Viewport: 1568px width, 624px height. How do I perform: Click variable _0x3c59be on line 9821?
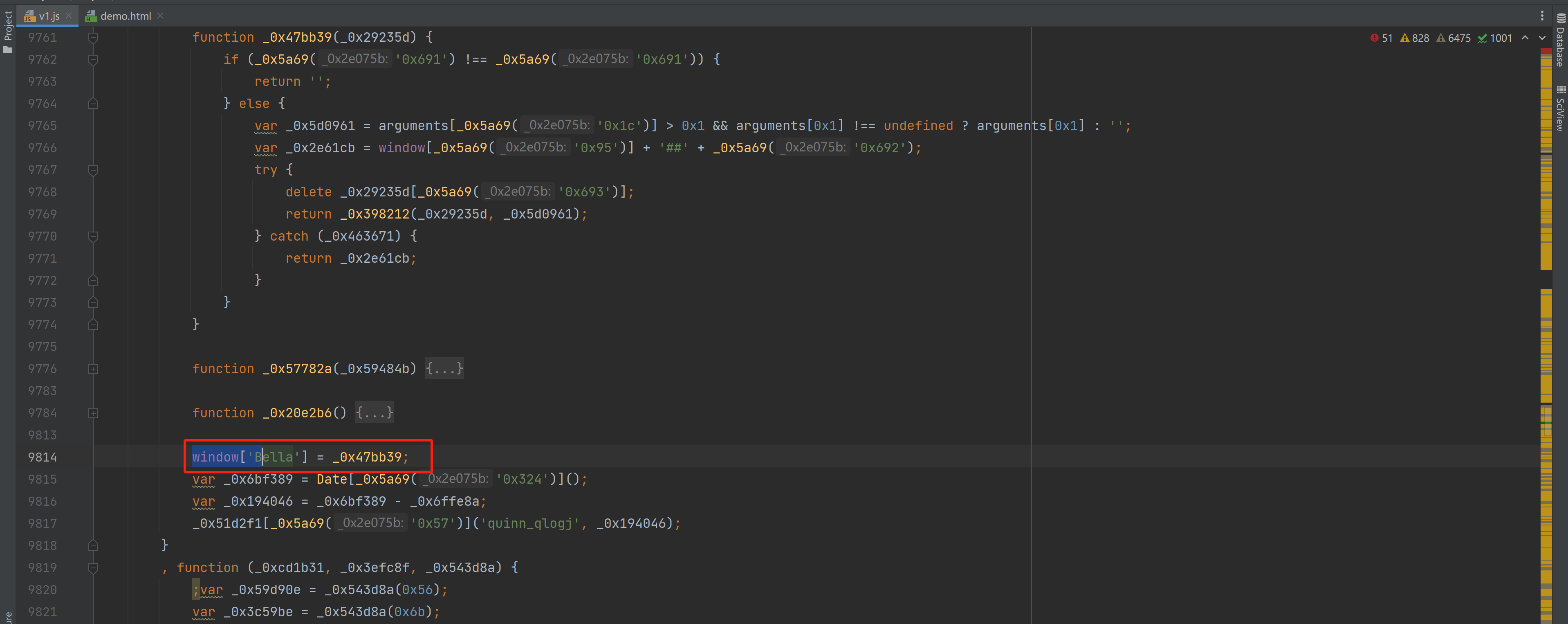(x=258, y=612)
